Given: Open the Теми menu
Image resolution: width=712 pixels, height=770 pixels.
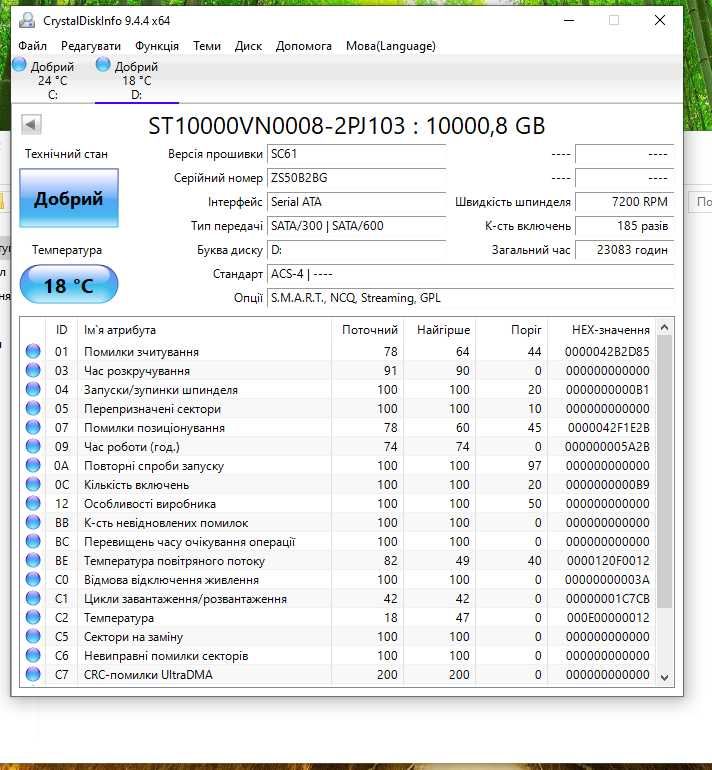Looking at the screenshot, I should click(207, 46).
